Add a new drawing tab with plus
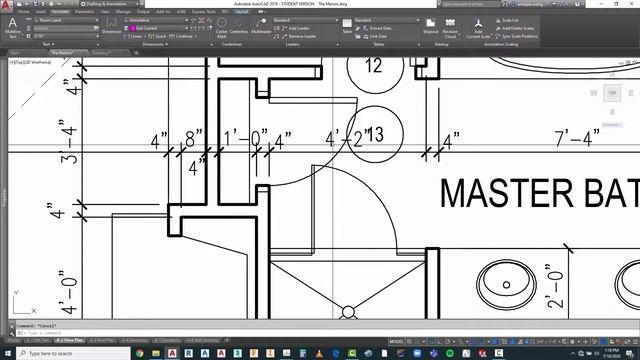This screenshot has height=360, width=640. [136, 53]
